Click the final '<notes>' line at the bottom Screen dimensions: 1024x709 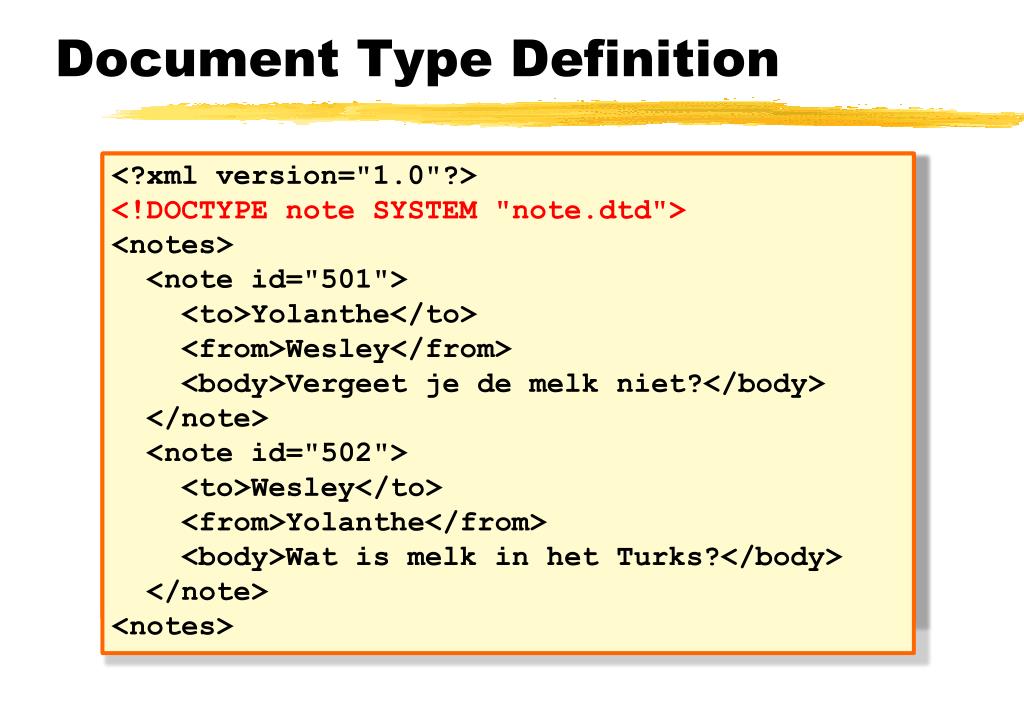point(172,626)
